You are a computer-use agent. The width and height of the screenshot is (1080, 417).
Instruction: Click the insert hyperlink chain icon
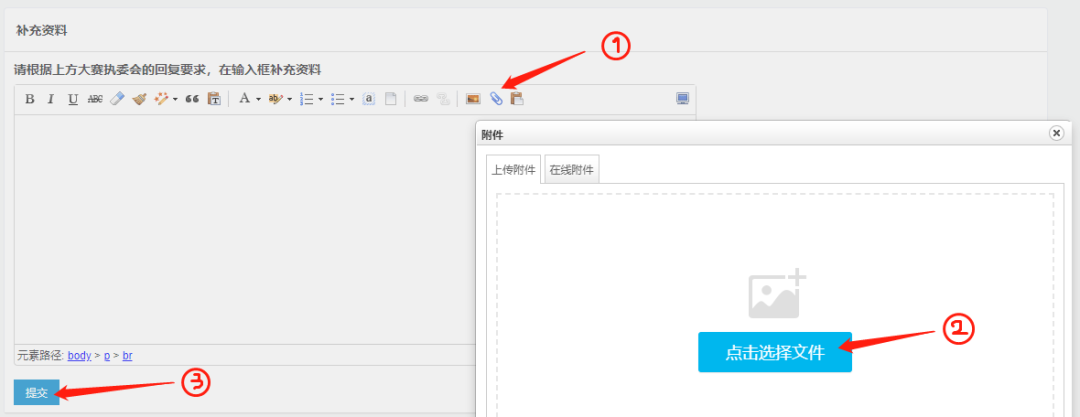pyautogui.click(x=420, y=99)
